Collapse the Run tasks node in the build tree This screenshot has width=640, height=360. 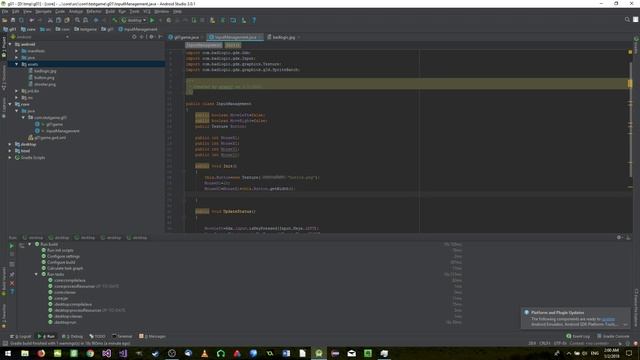tap(36, 274)
